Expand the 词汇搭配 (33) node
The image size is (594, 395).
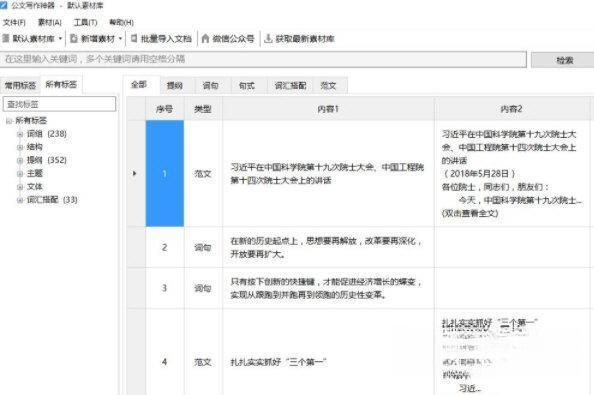(20, 200)
